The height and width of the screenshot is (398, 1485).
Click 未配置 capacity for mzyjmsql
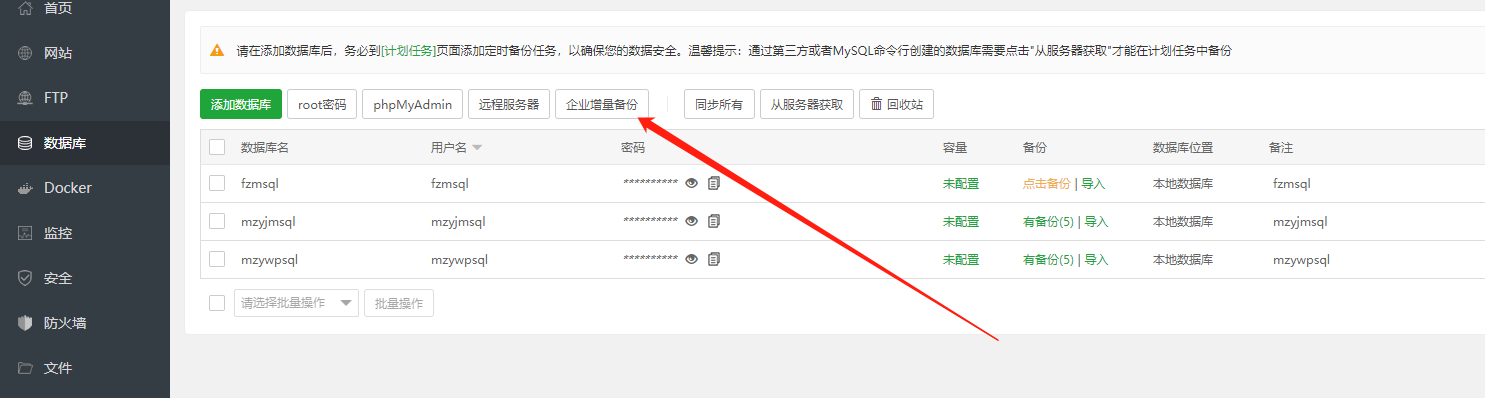click(961, 221)
